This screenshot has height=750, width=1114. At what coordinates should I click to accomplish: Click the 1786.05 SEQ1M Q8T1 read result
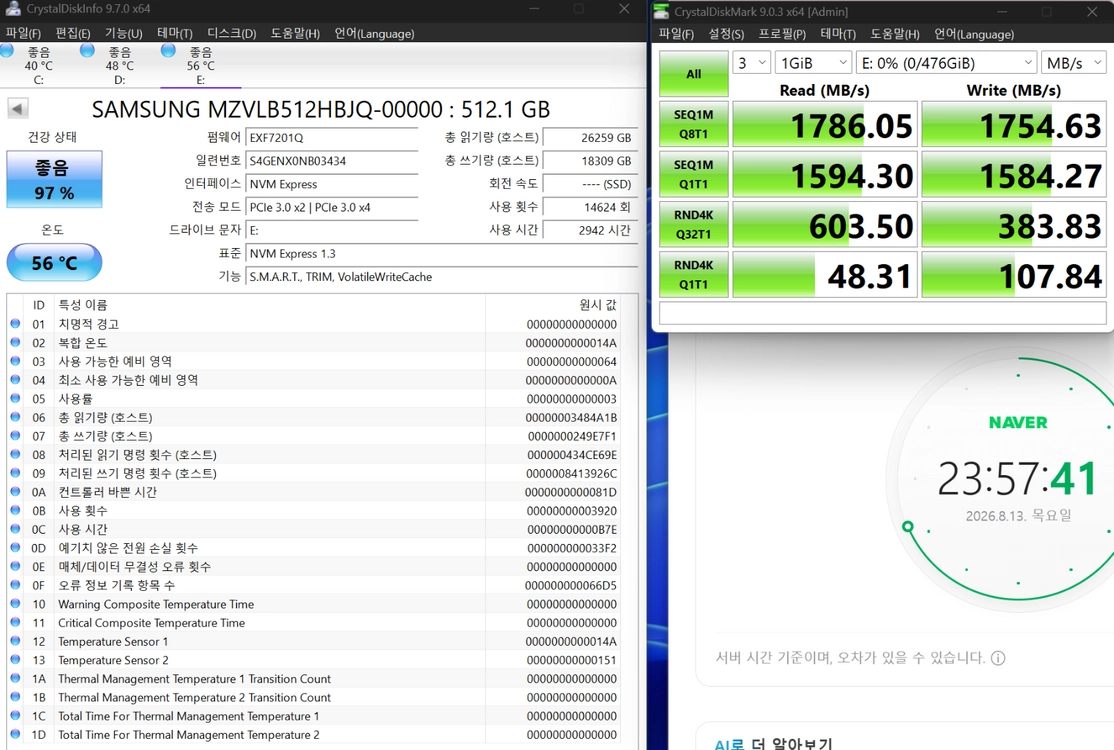point(825,125)
